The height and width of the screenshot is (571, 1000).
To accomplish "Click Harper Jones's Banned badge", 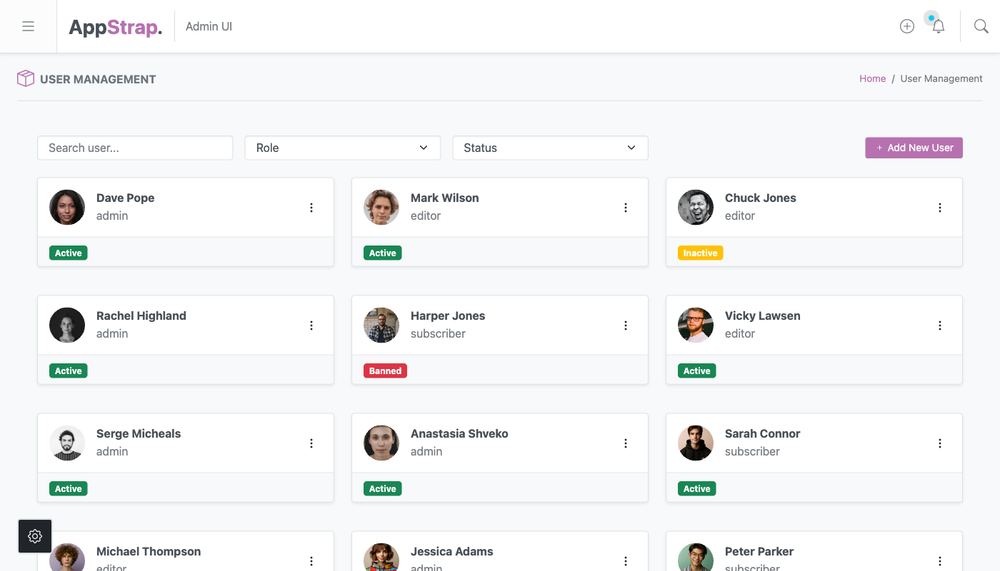I will click(385, 371).
